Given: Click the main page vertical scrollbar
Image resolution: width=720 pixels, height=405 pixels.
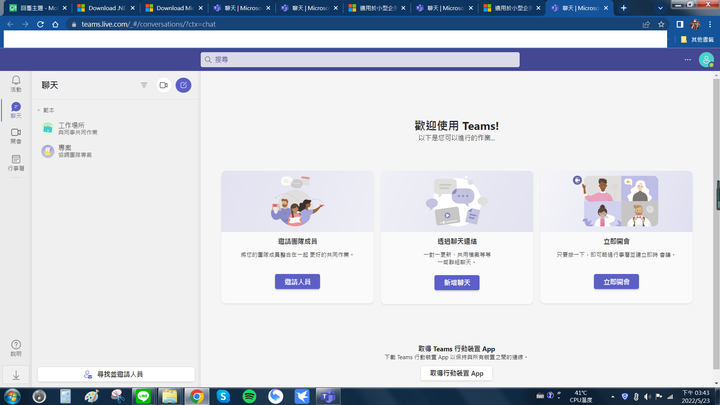Looking at the screenshot, I should click(x=716, y=225).
